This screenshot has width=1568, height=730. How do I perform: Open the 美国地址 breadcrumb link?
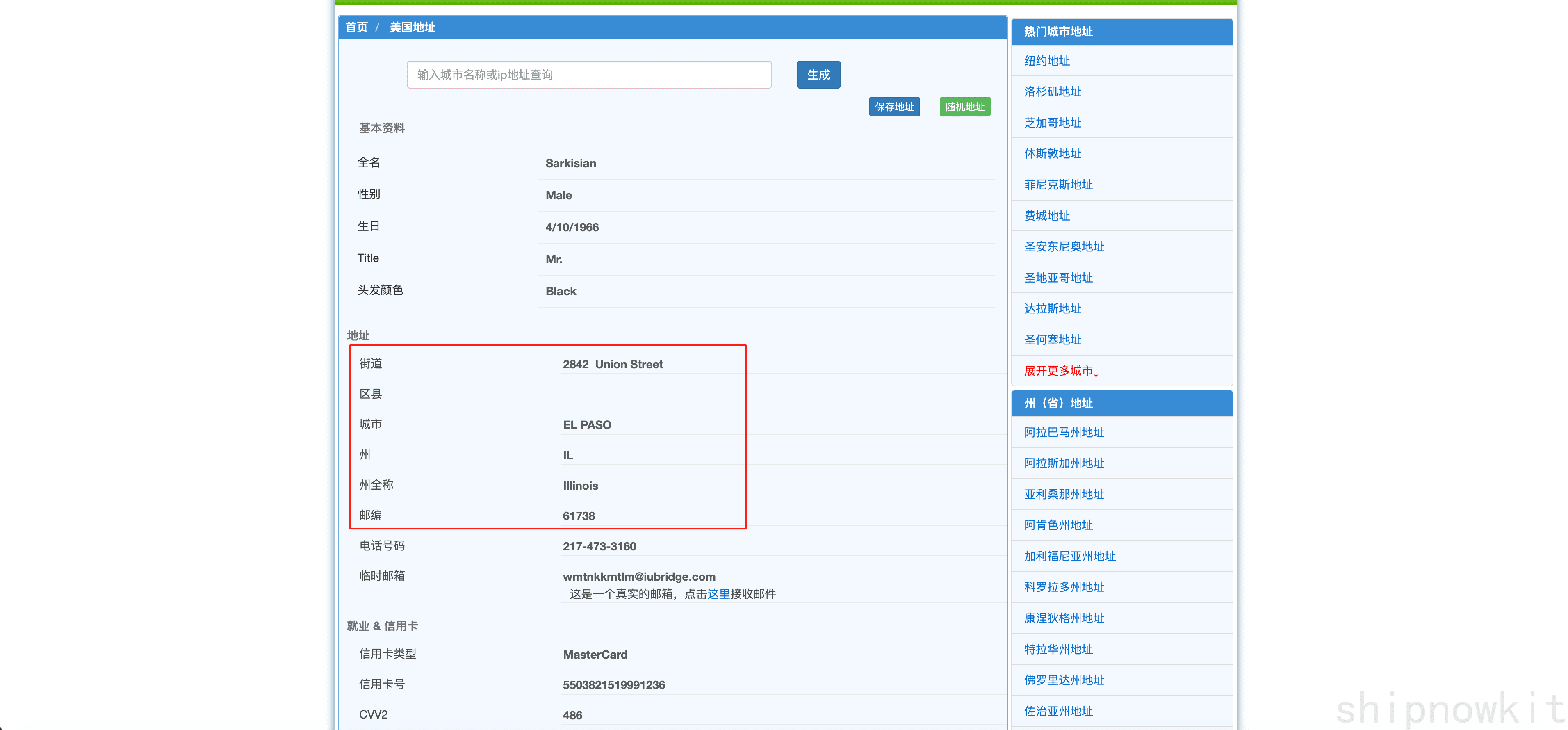point(412,27)
